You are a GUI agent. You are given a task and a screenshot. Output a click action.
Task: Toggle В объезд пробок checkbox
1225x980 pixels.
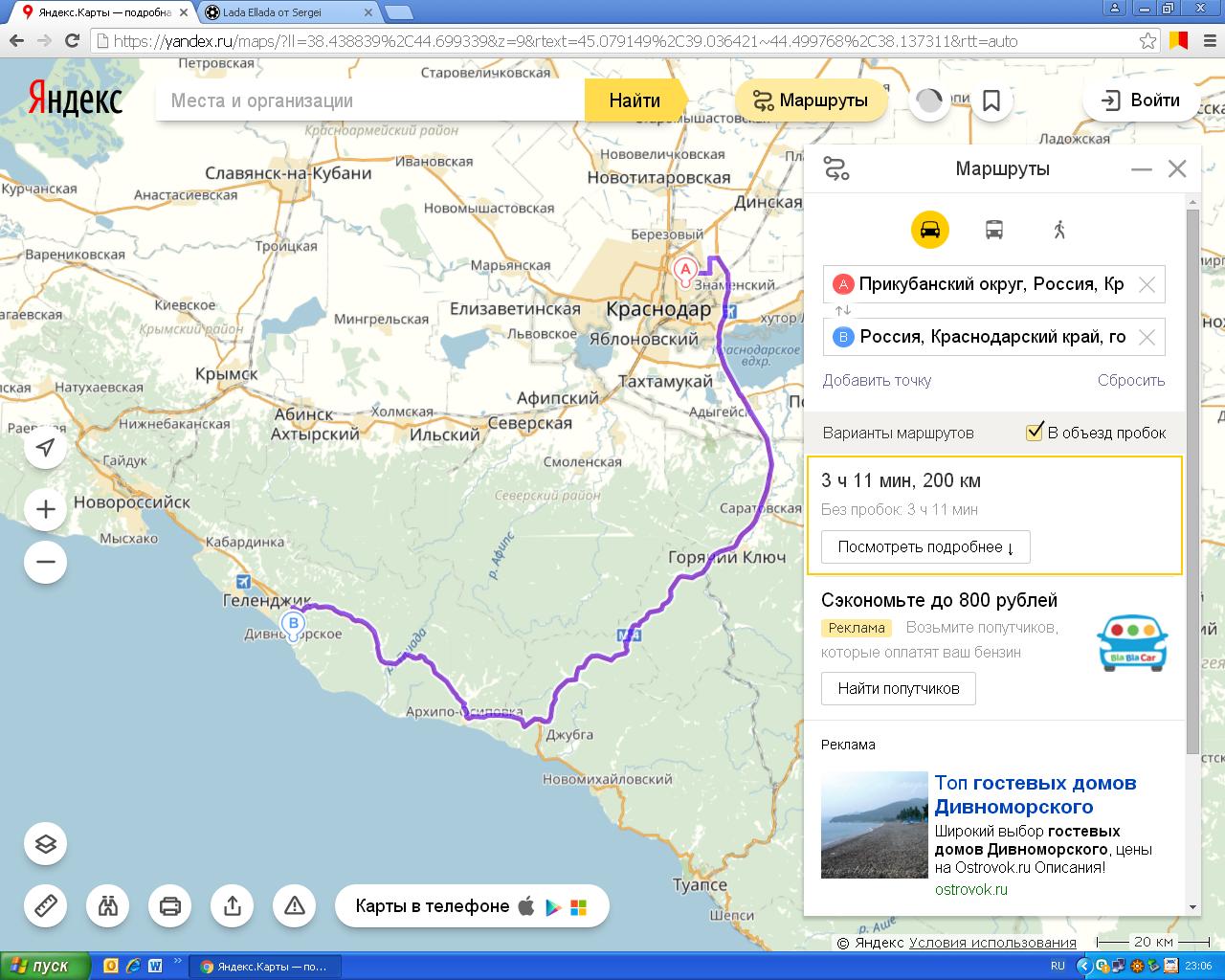(1034, 432)
